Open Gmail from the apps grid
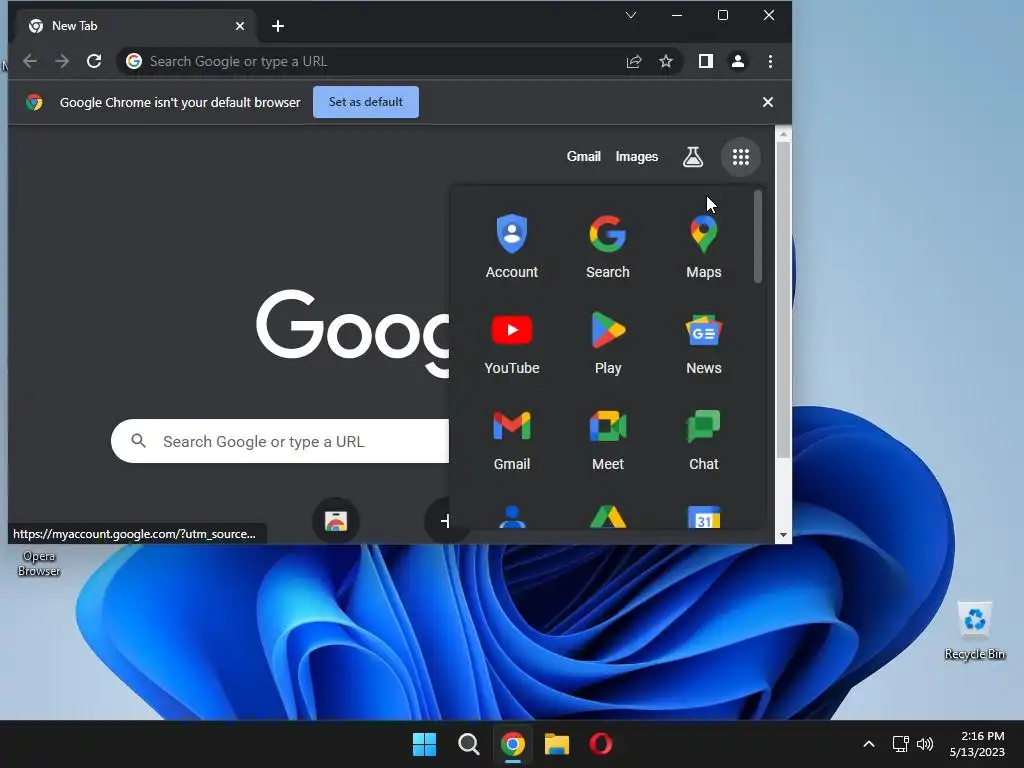Screen dimensions: 1024x768 [511, 439]
